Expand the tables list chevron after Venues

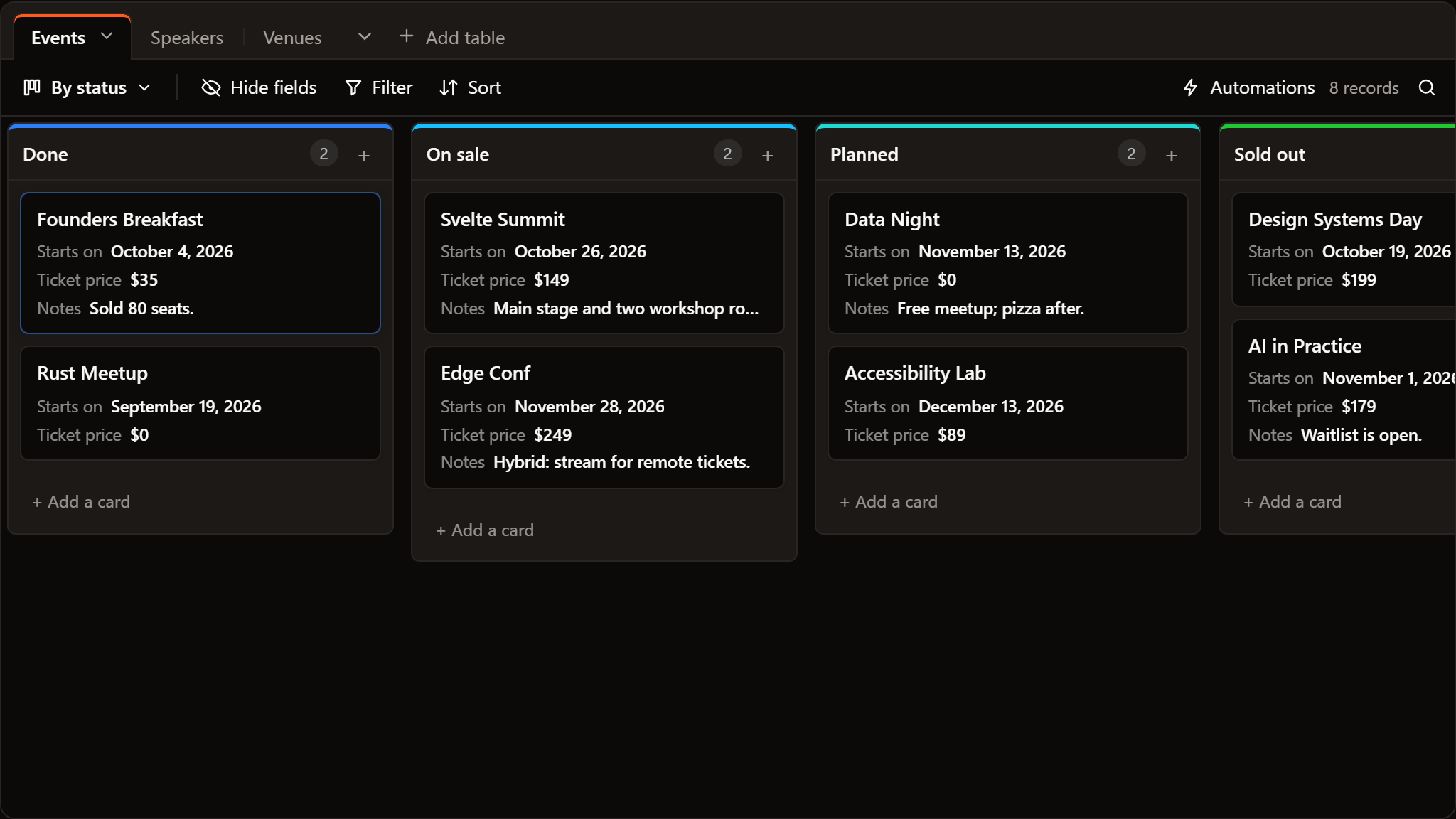(364, 36)
